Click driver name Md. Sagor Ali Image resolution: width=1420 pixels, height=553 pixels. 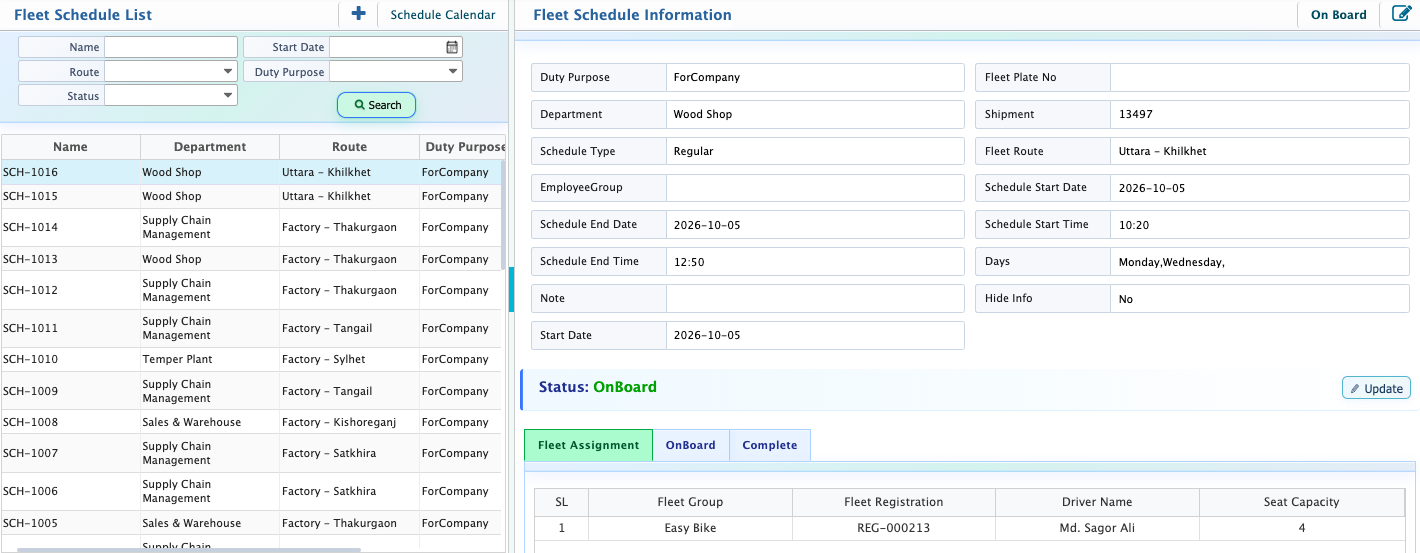[x=1097, y=528]
